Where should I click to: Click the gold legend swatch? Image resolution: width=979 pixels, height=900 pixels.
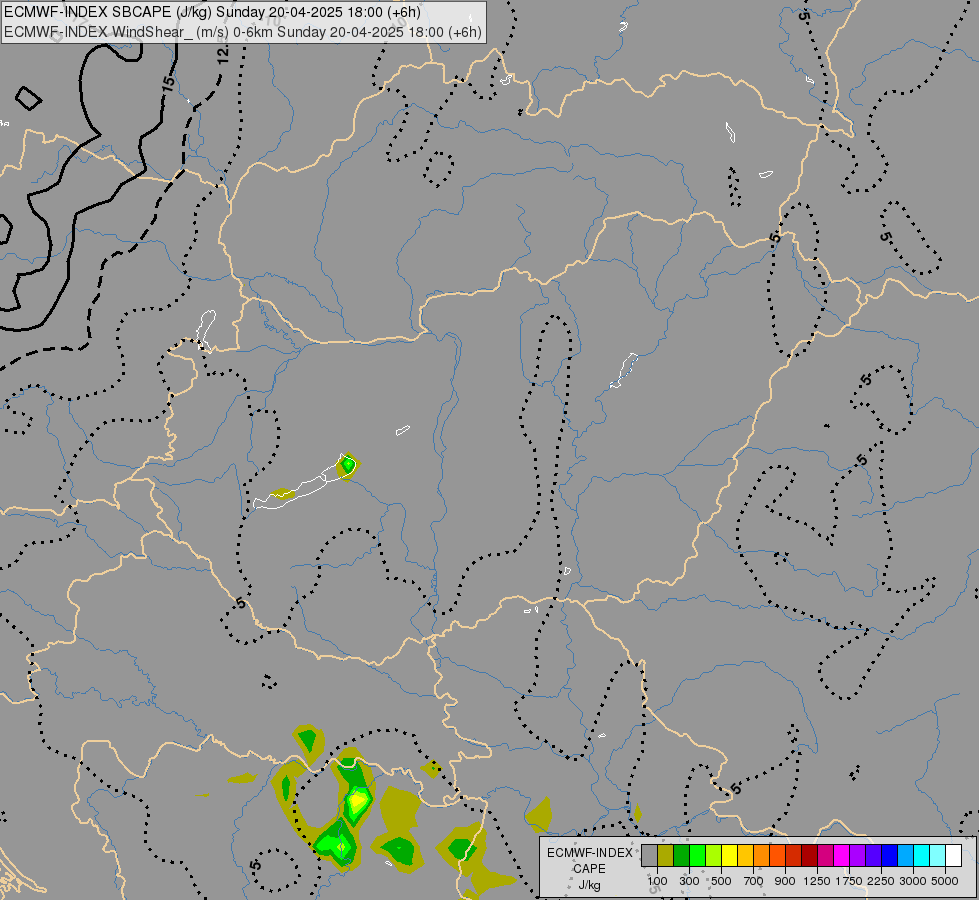(x=745, y=855)
